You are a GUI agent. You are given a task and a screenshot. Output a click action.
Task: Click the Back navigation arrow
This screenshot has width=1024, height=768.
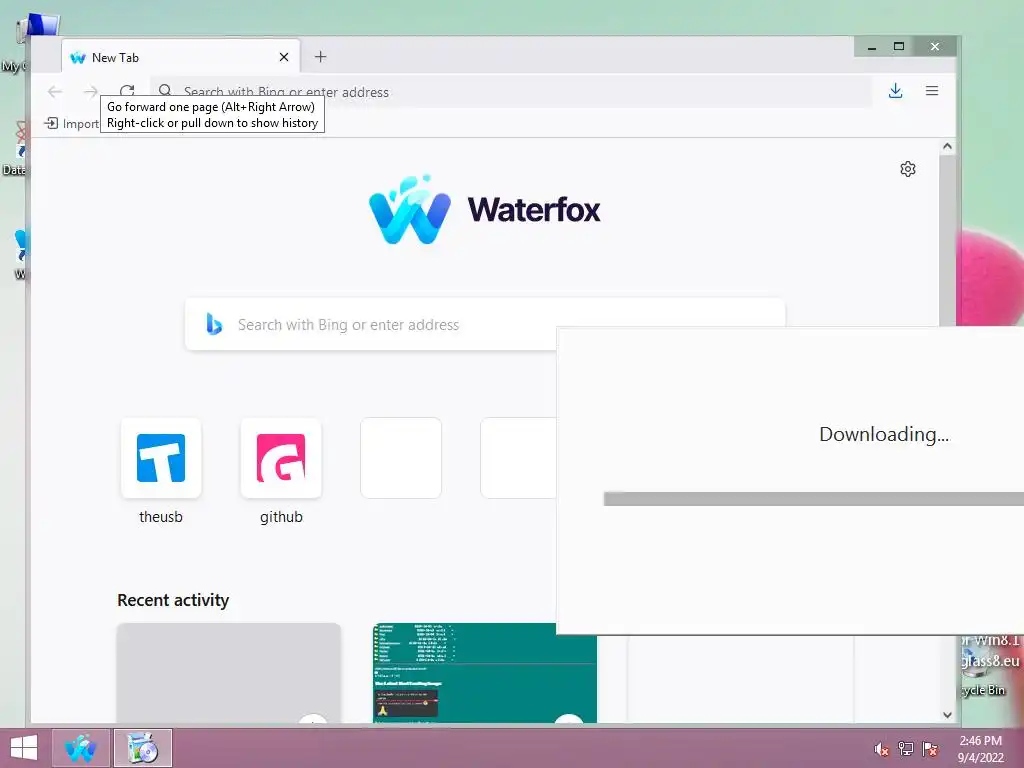pos(55,91)
